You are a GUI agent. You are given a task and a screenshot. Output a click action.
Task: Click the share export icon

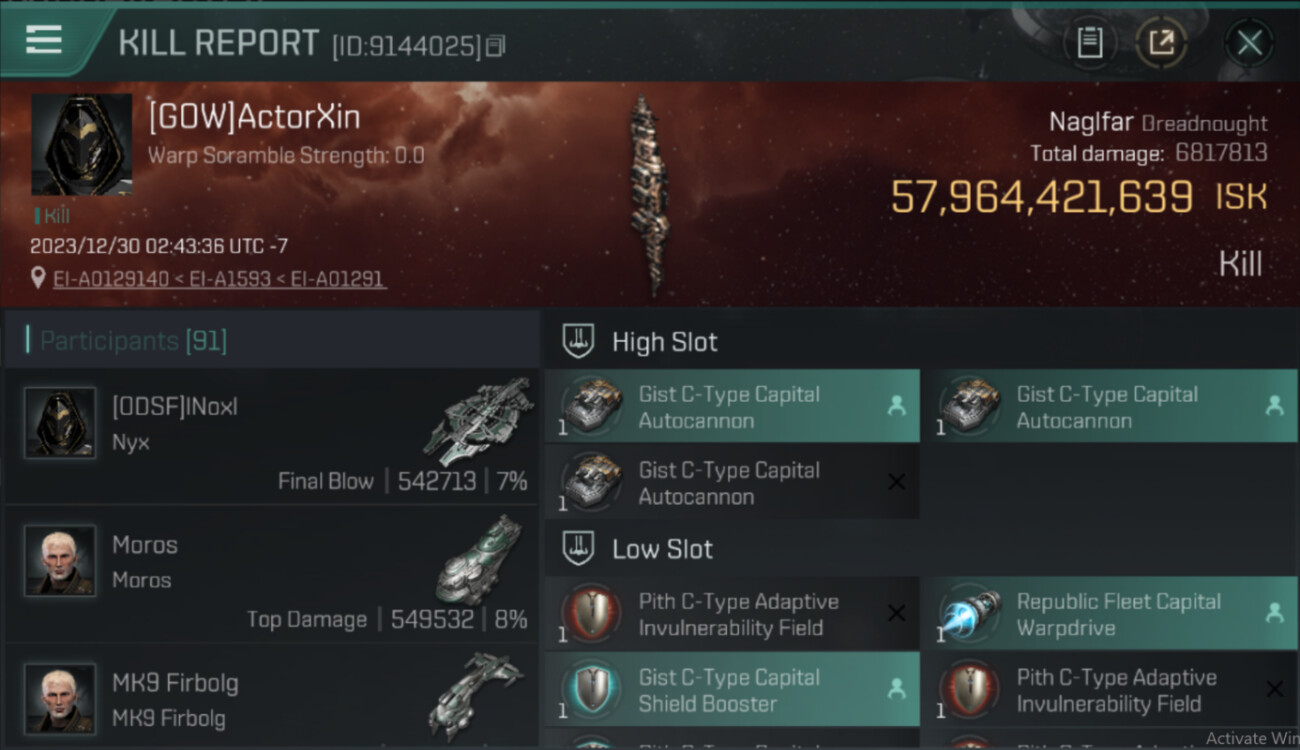click(1162, 43)
